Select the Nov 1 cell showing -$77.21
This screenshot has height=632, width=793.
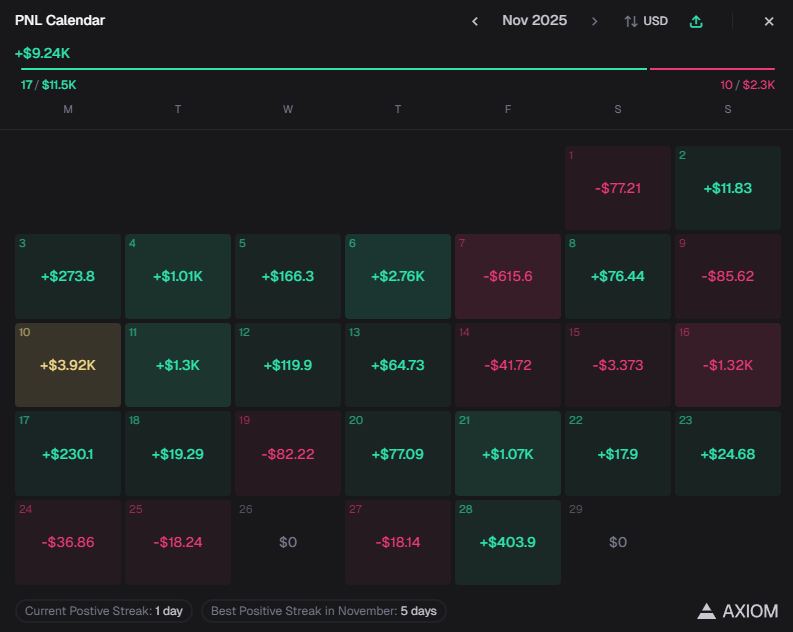pyautogui.click(x=618, y=188)
